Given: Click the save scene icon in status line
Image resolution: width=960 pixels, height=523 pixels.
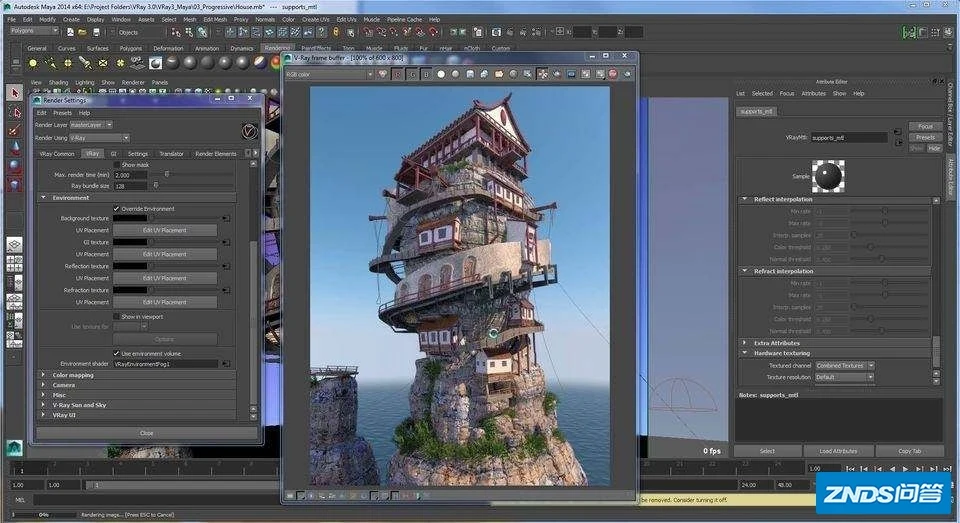Looking at the screenshot, I should tap(96, 32).
